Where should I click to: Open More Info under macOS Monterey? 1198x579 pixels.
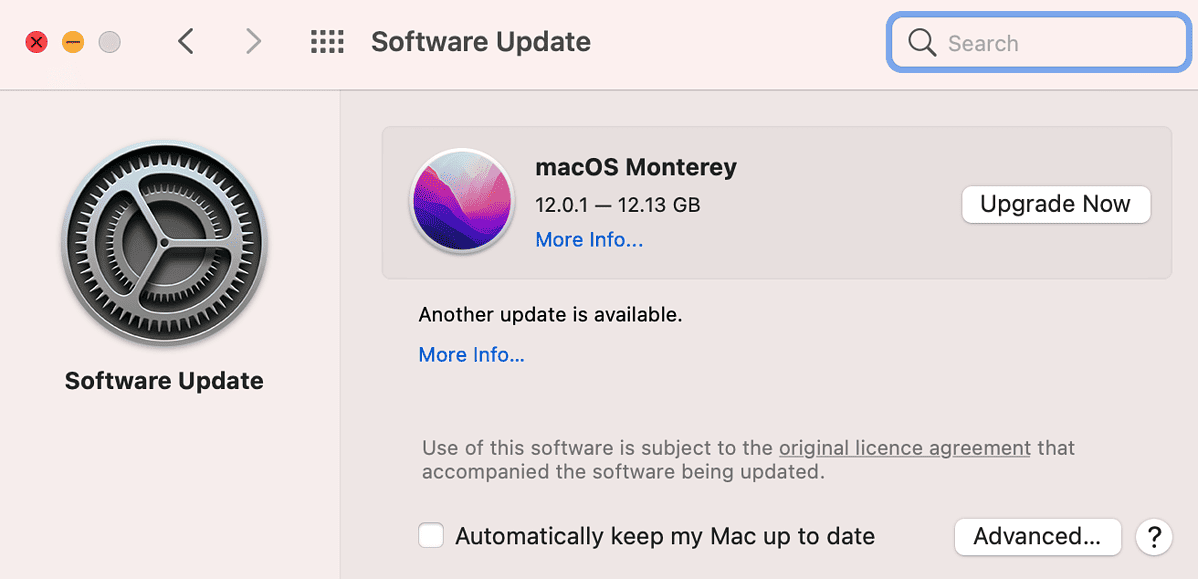click(x=589, y=240)
